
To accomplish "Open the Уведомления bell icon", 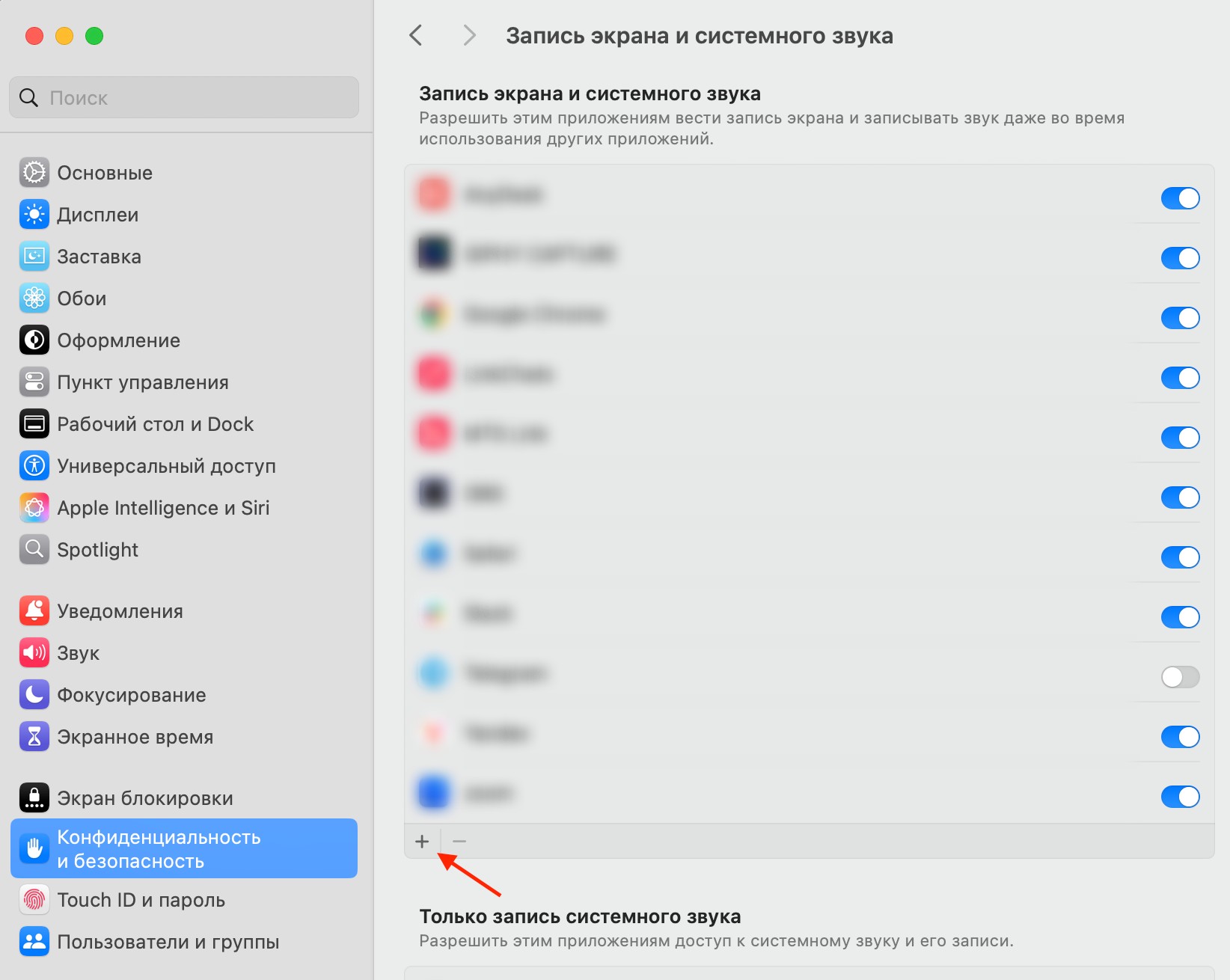I will (34, 611).
